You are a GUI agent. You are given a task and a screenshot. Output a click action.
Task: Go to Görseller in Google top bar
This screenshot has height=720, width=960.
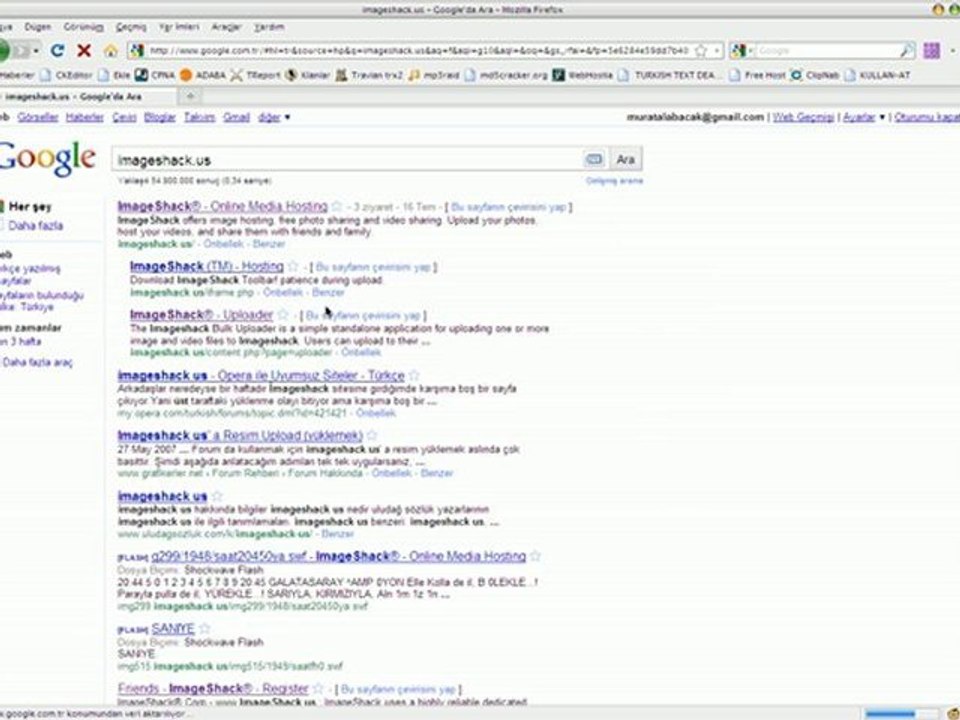point(38,117)
